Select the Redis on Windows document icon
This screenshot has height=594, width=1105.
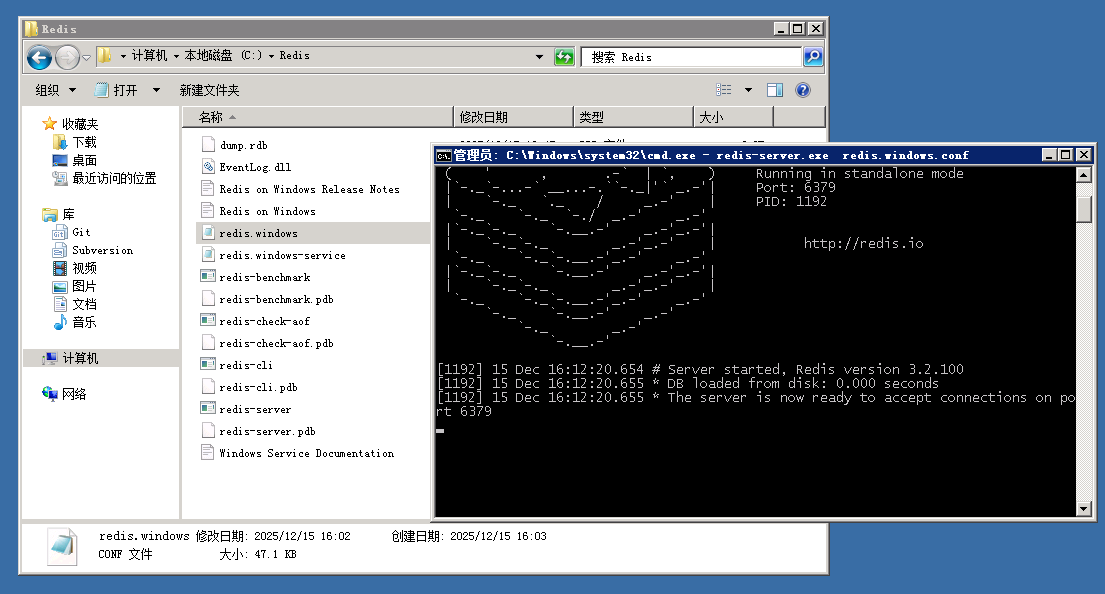[x=208, y=211]
